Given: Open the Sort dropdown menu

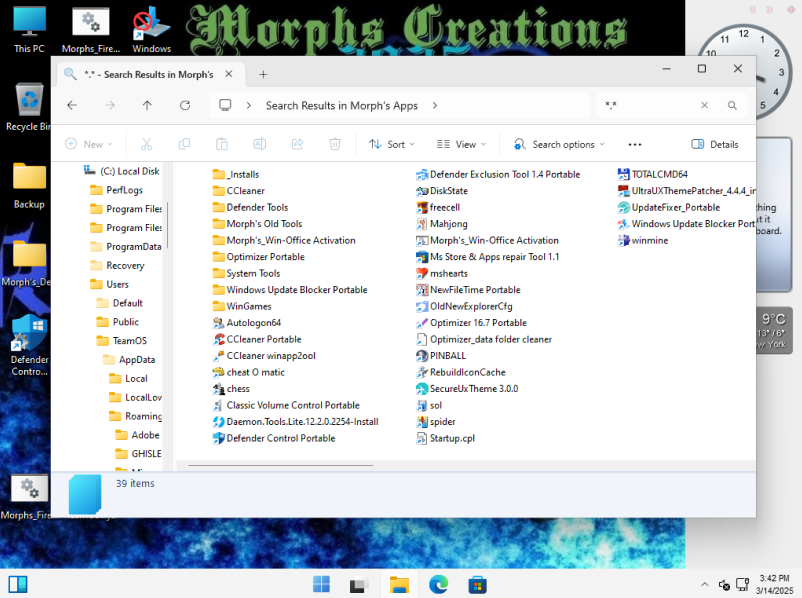Looking at the screenshot, I should pyautogui.click(x=392, y=144).
